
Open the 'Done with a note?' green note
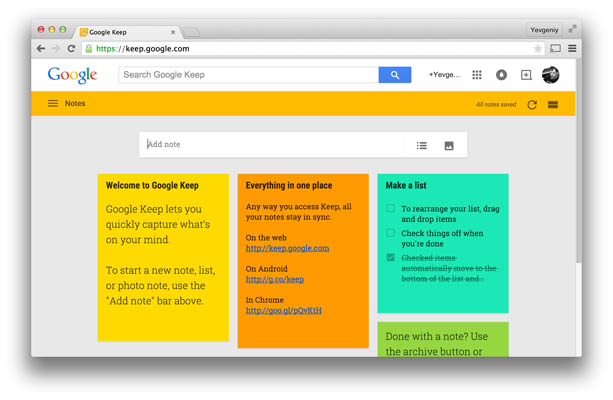pos(443,339)
